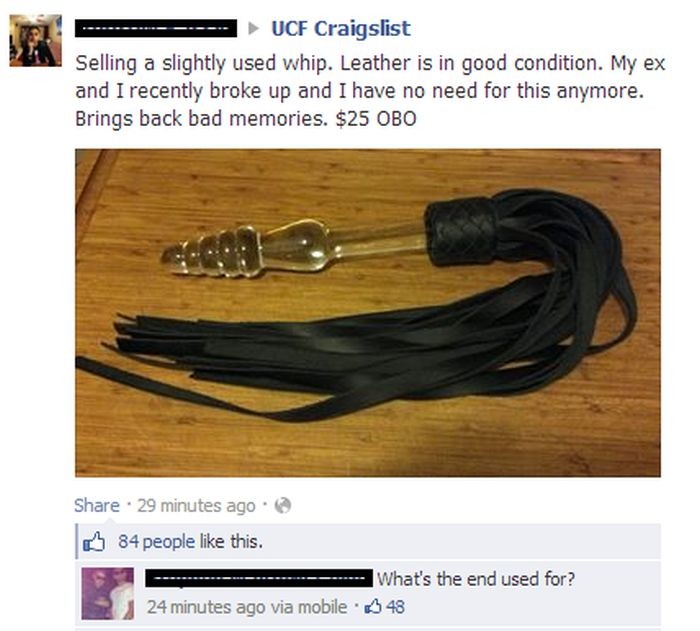Click the globe public-visibility icon

[x=283, y=506]
